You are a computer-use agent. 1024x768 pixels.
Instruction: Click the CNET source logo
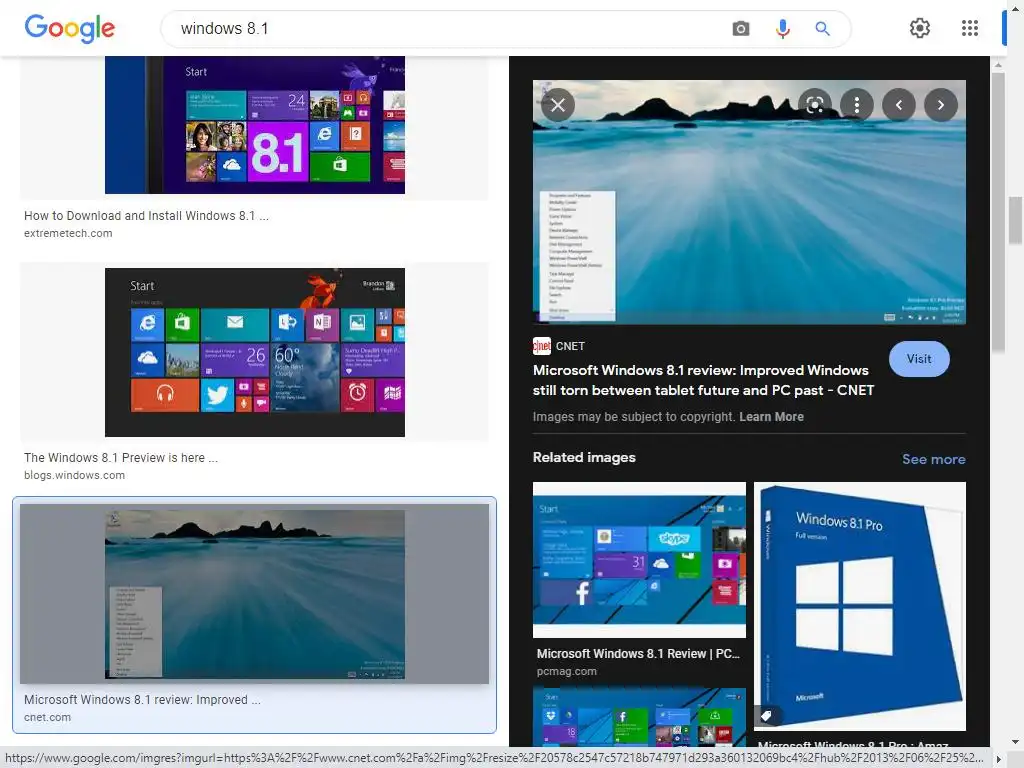541,346
